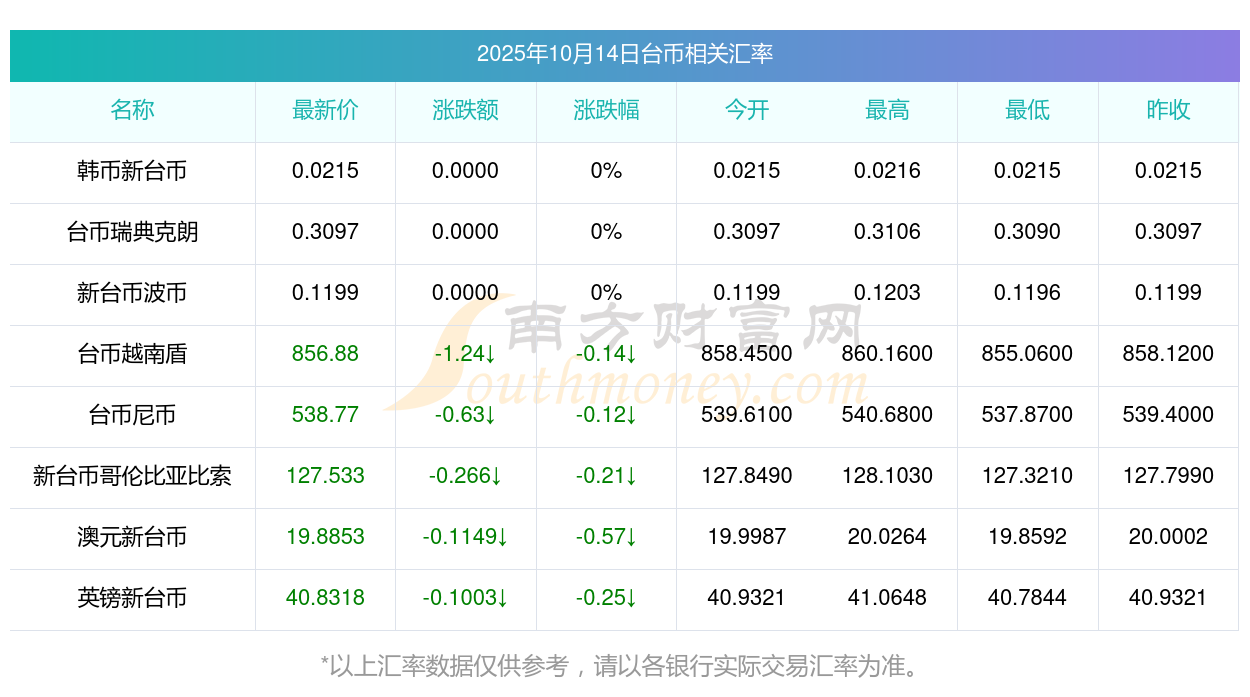The width and height of the screenshot is (1250, 697).
Task: Select the open value 19.9987
Action: [x=747, y=537]
